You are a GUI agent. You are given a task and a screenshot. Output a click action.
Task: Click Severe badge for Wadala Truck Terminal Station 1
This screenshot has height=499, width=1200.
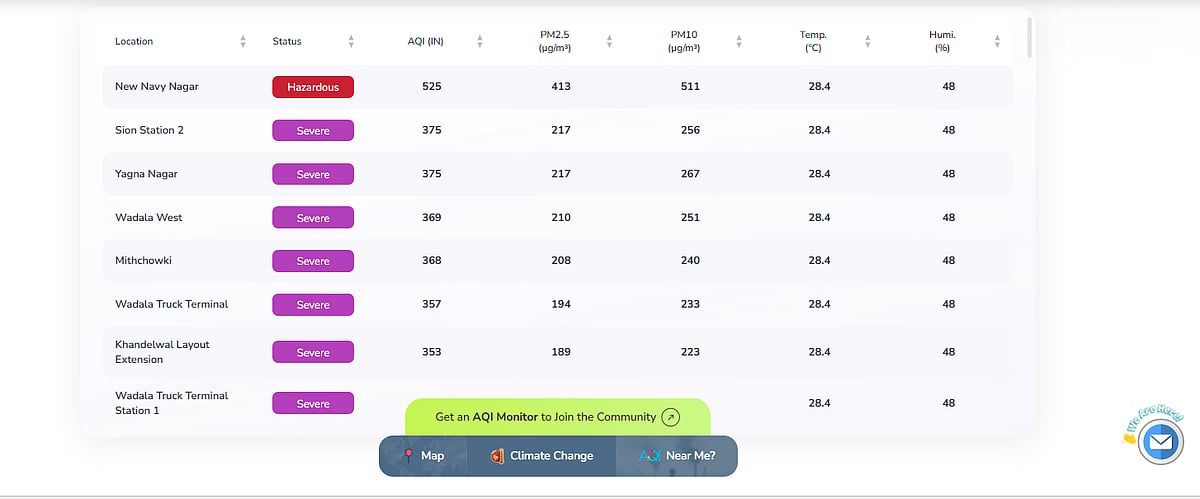[313, 403]
